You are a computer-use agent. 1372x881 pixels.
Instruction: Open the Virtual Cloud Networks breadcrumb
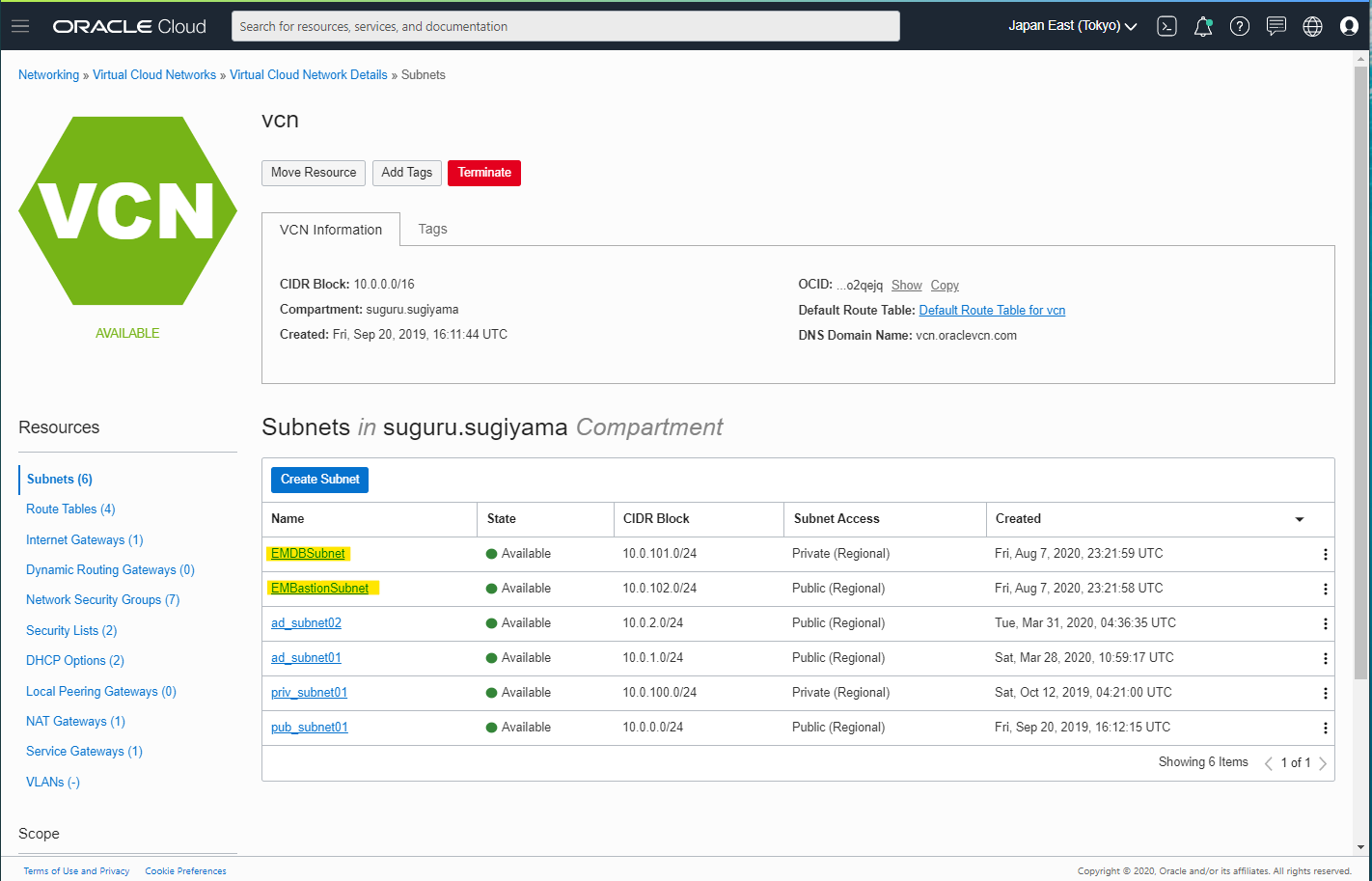coord(153,74)
